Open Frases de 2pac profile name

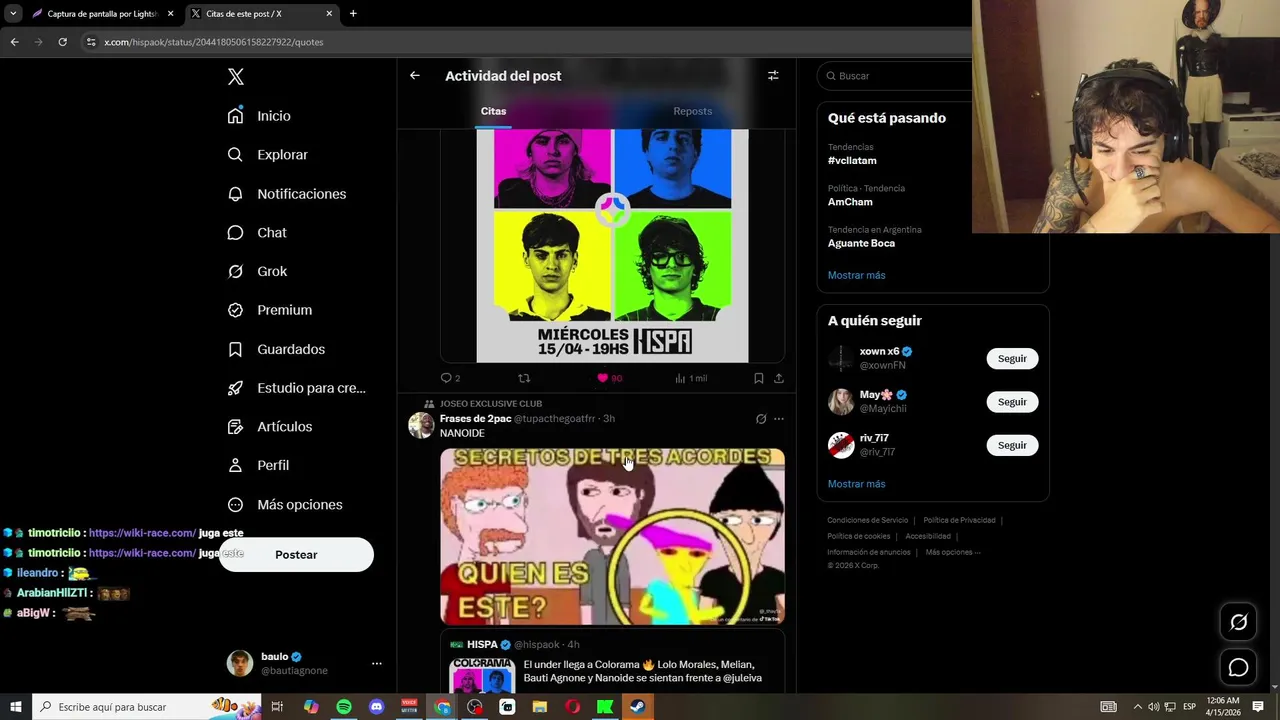pos(475,419)
